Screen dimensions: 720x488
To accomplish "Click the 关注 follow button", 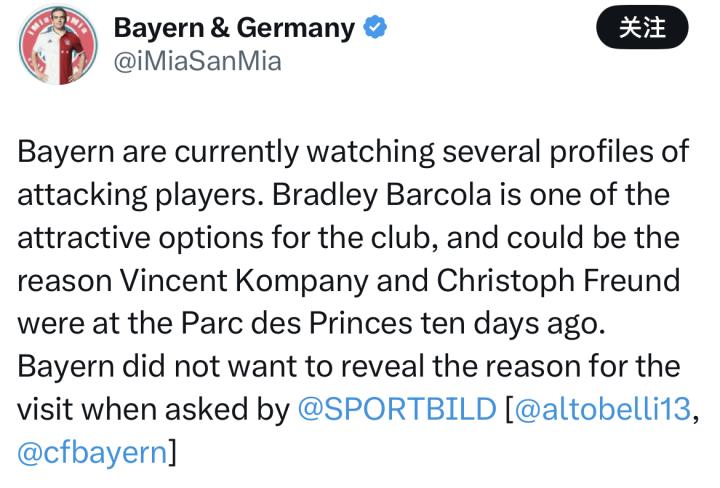I will pyautogui.click(x=642, y=28).
